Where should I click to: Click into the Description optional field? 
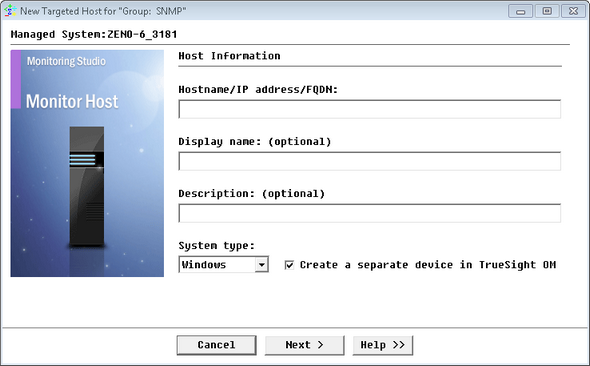370,213
